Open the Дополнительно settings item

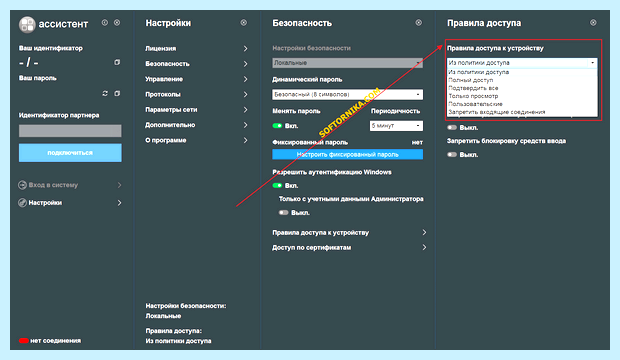pyautogui.click(x=197, y=125)
